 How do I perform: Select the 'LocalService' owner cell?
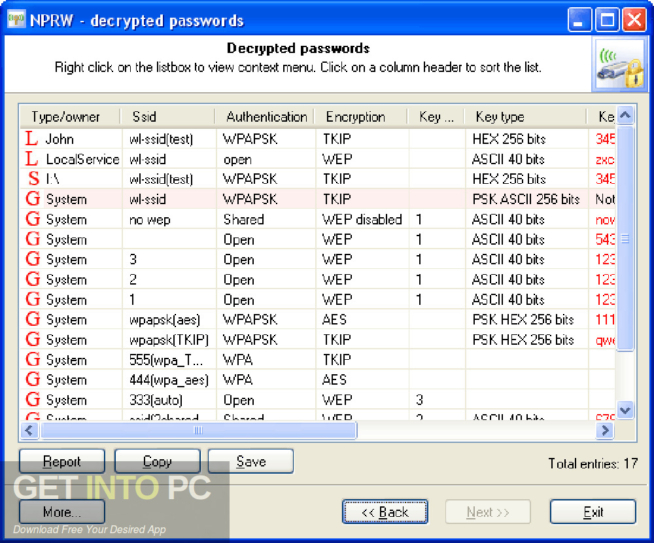[x=82, y=159]
